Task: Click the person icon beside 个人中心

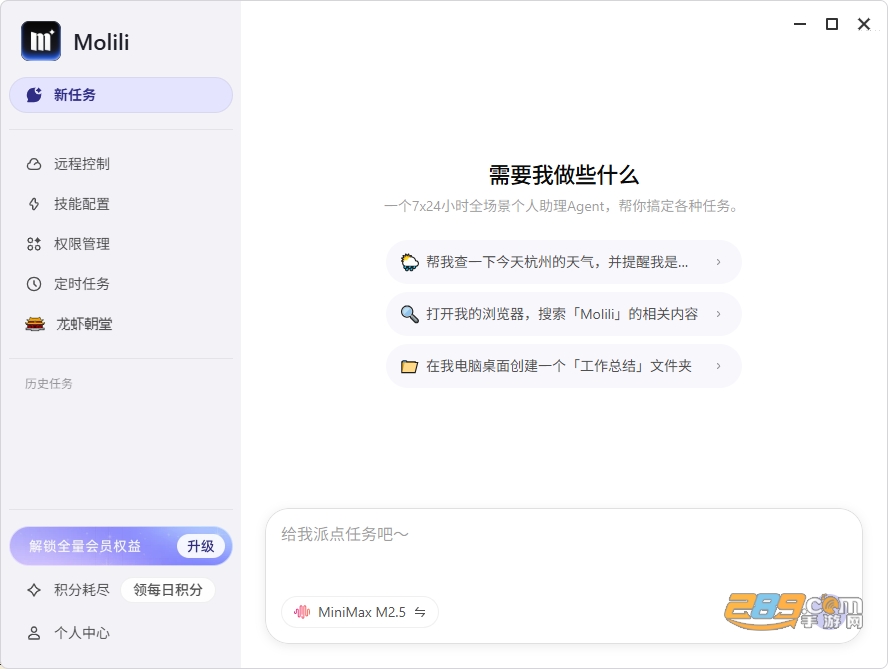Action: click(x=34, y=633)
